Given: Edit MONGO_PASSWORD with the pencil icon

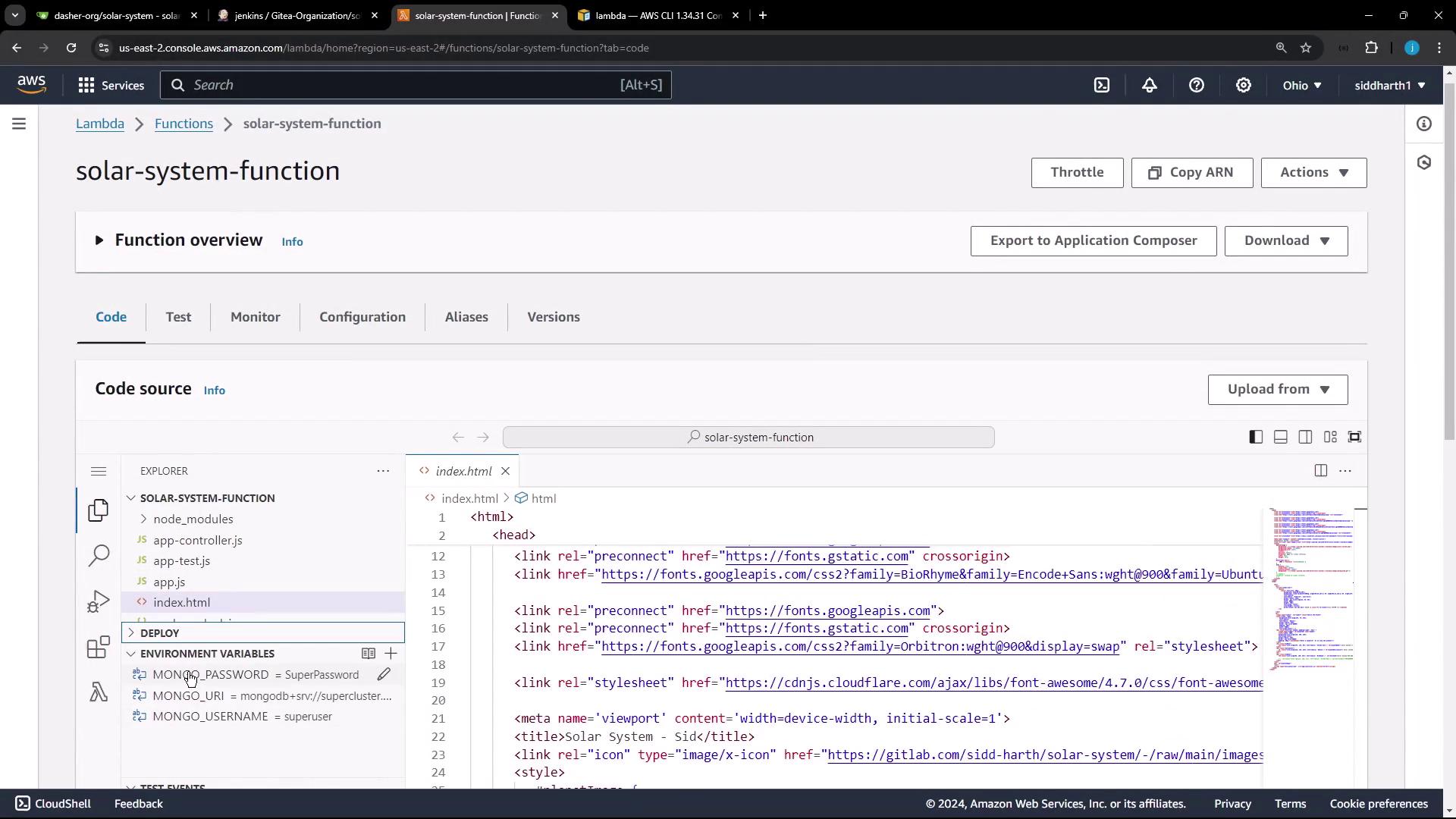Looking at the screenshot, I should coord(384,675).
